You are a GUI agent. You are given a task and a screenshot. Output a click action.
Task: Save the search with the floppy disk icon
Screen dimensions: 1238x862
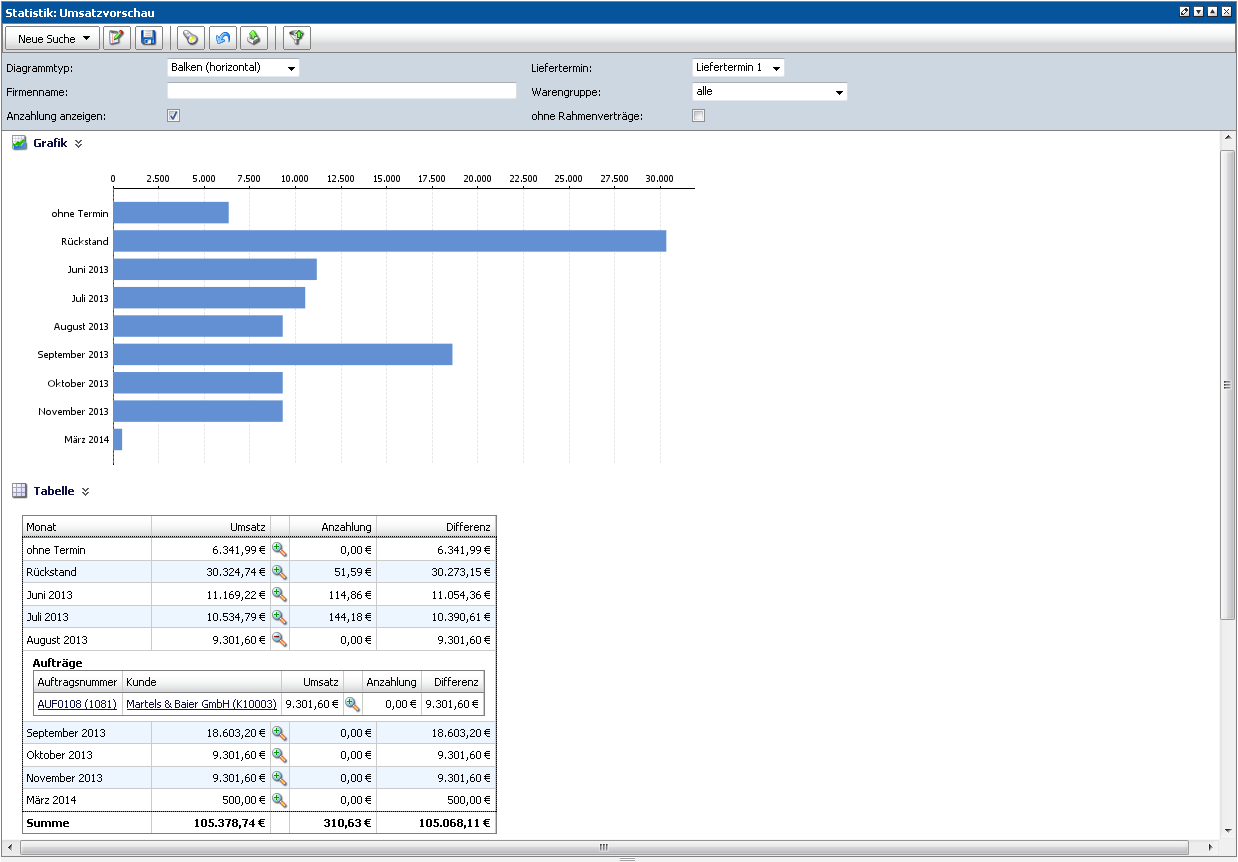point(149,38)
